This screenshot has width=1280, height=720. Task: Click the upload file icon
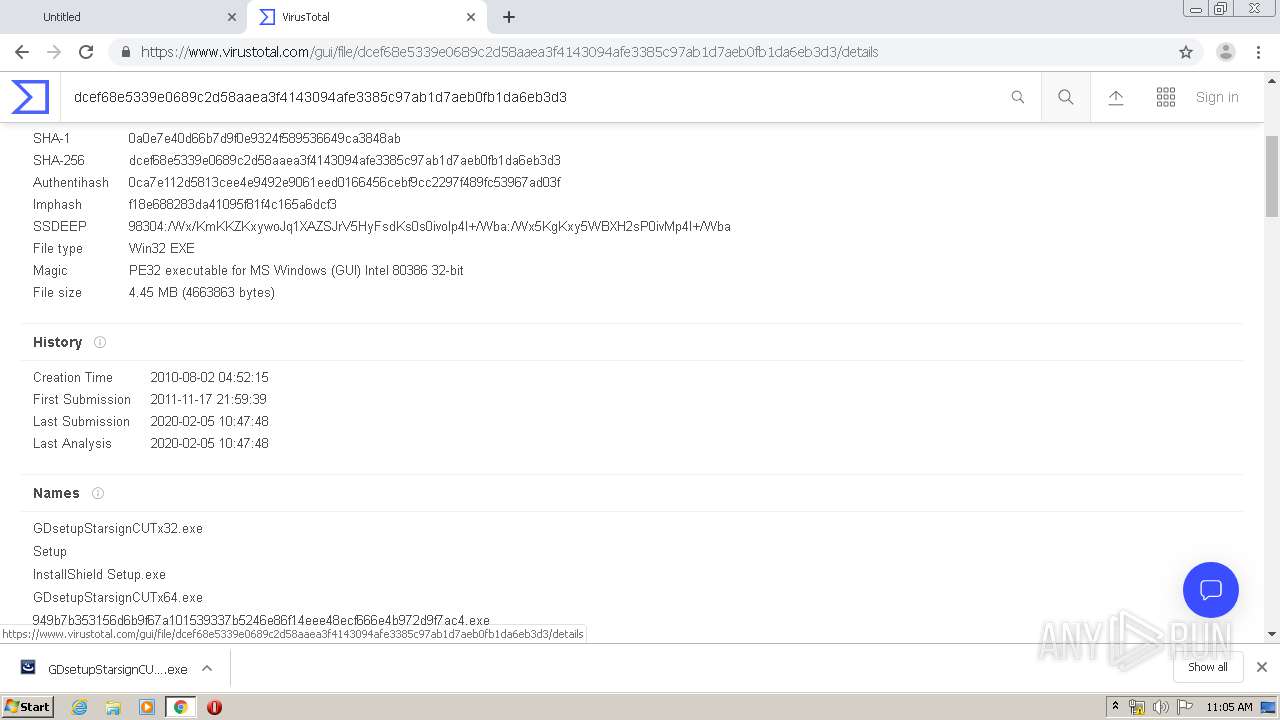click(x=1116, y=97)
